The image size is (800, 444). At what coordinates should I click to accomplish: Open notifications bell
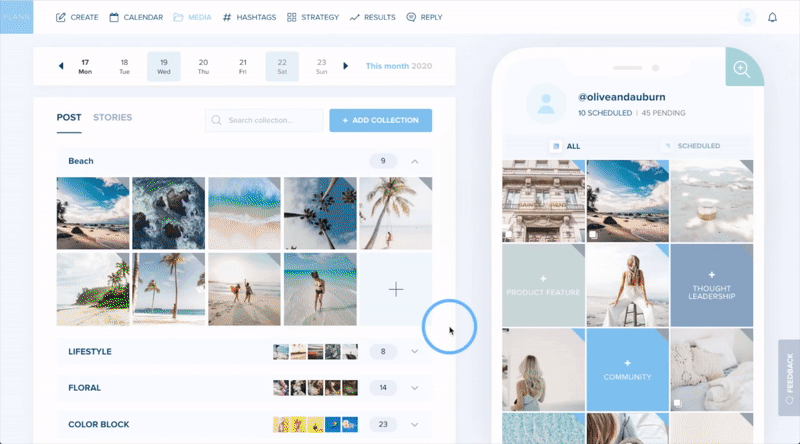point(772,17)
